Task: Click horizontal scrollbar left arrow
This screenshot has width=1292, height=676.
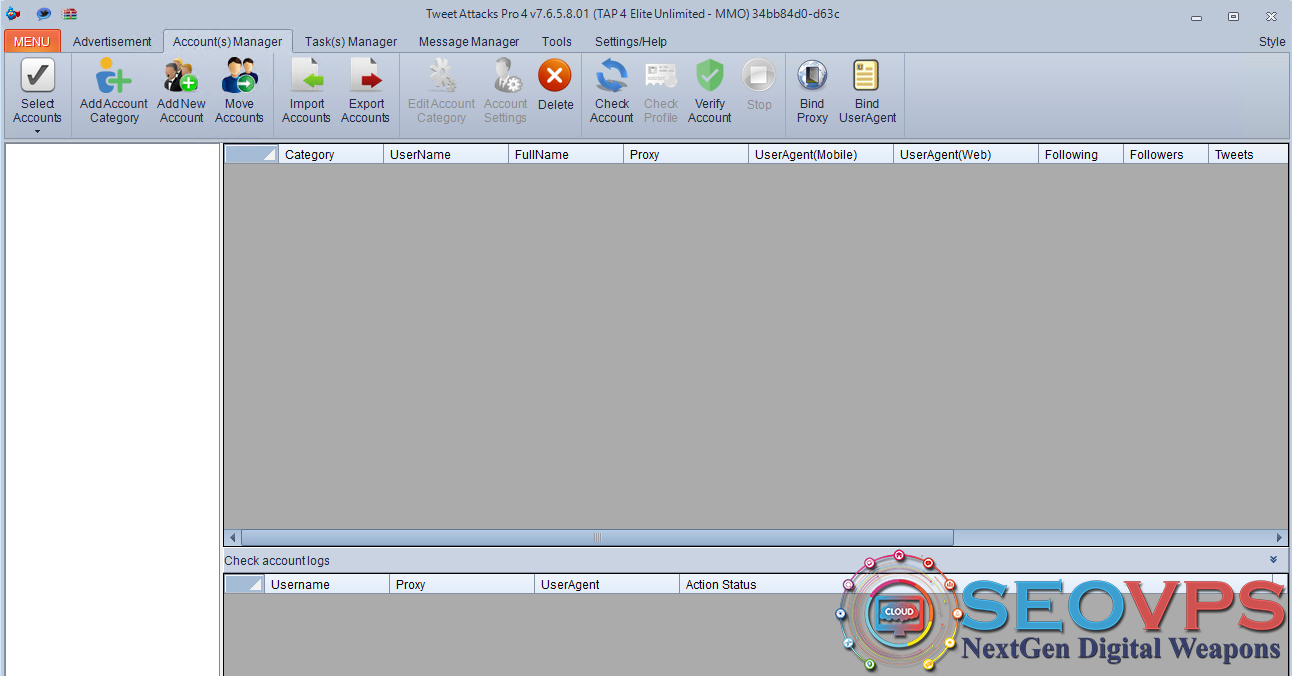Action: (x=233, y=538)
